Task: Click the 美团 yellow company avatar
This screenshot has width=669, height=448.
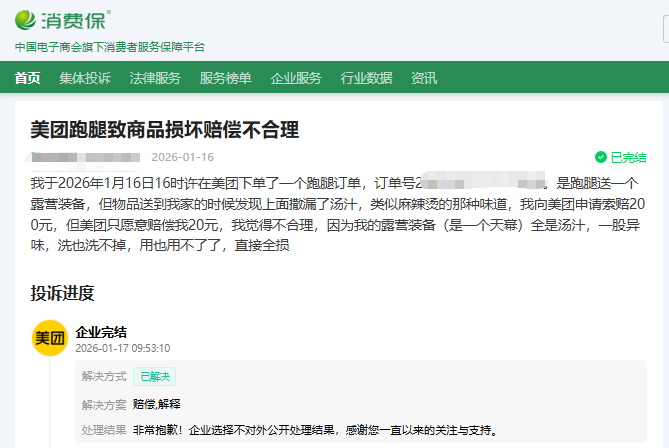Action: pyautogui.click(x=50, y=339)
